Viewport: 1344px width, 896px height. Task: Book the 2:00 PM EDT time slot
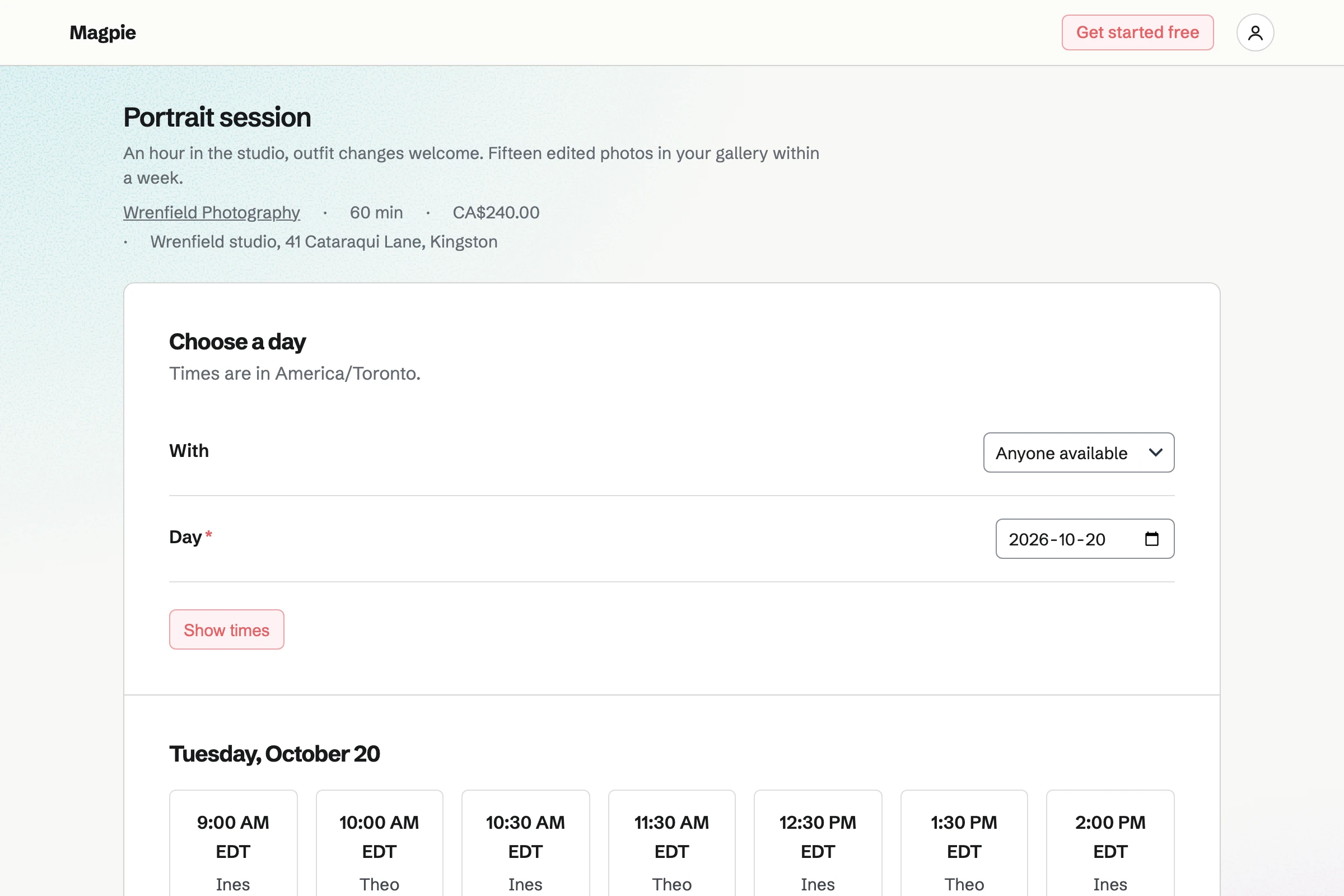tap(1110, 843)
